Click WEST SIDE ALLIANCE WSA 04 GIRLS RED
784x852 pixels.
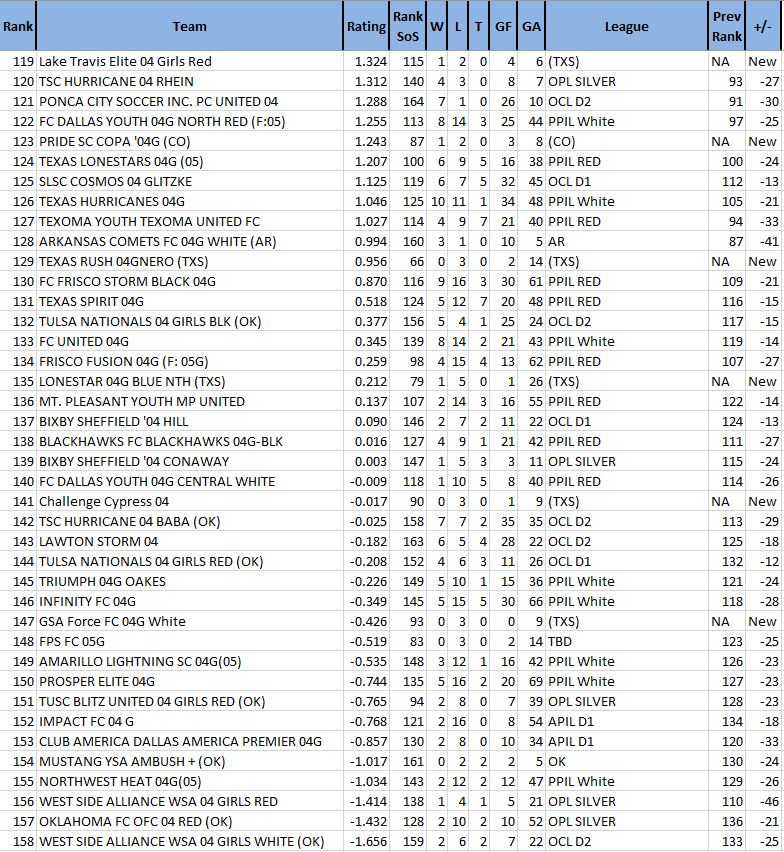[190, 801]
